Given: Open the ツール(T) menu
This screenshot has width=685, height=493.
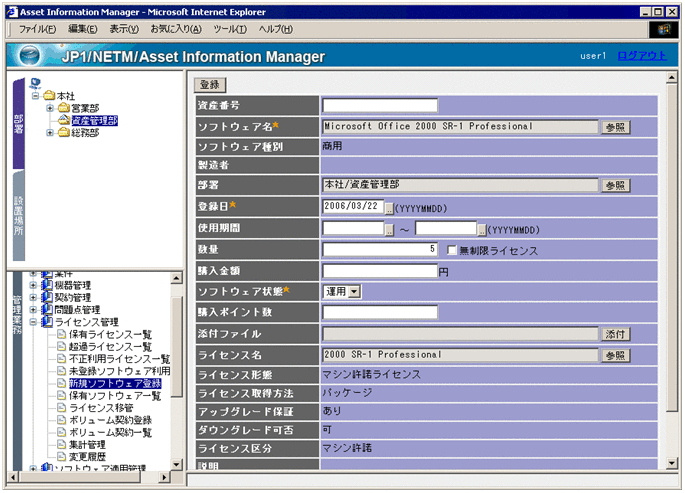Looking at the screenshot, I should (230, 29).
